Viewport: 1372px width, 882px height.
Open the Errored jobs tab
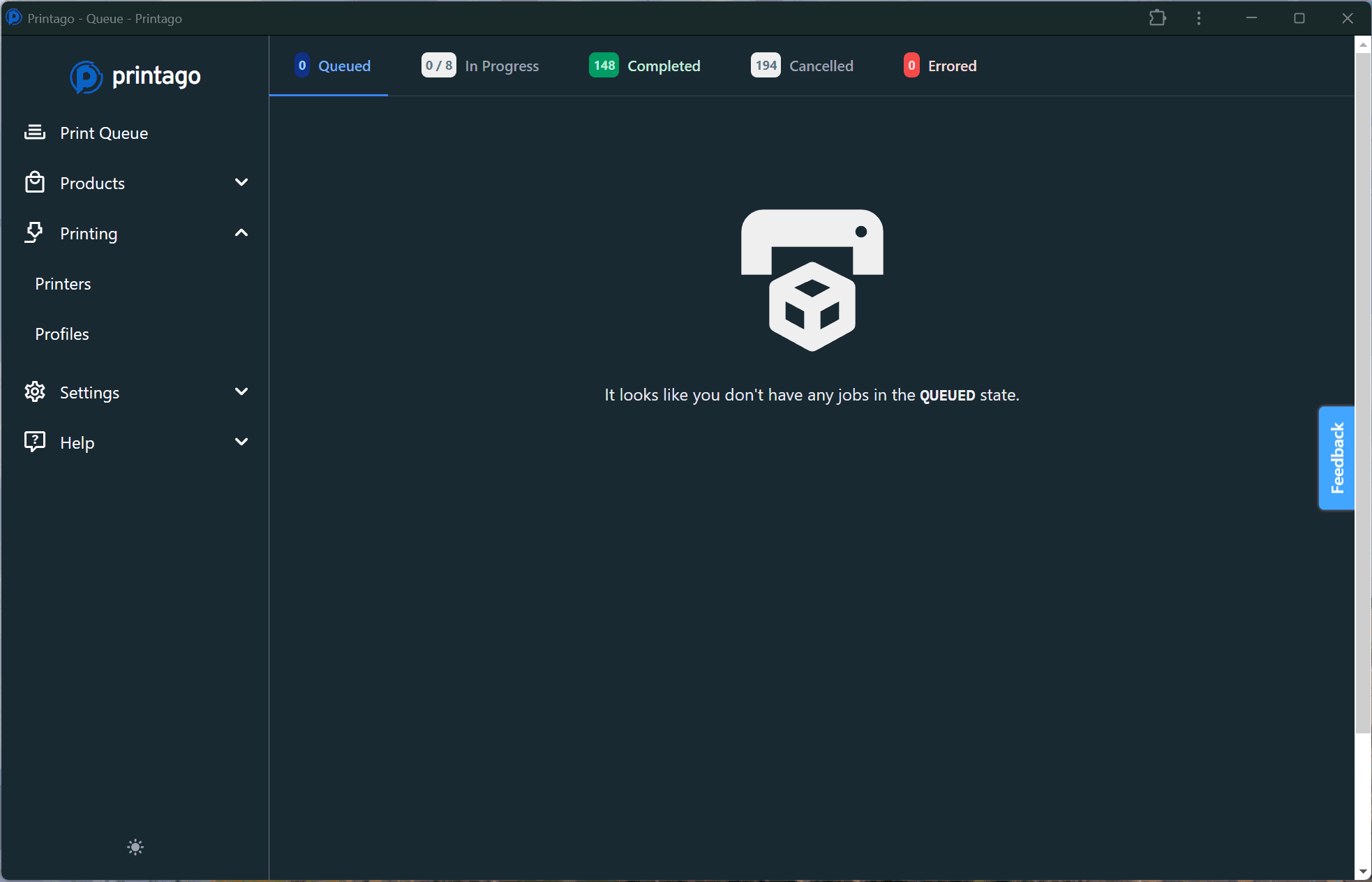[940, 66]
